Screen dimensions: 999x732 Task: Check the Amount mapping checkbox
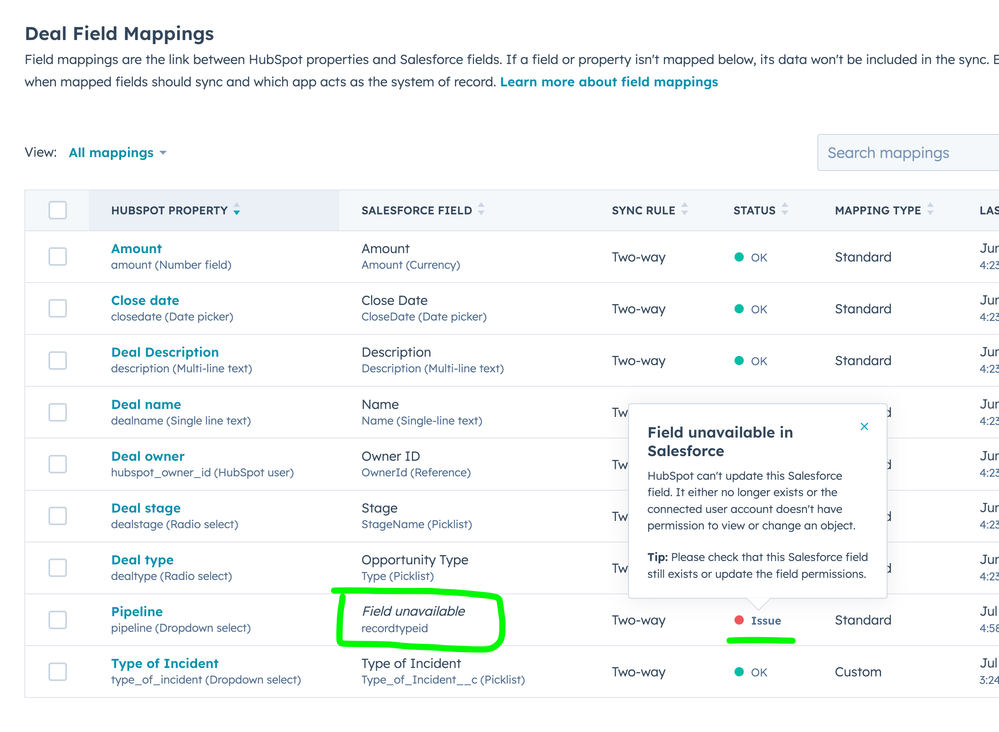click(x=57, y=256)
